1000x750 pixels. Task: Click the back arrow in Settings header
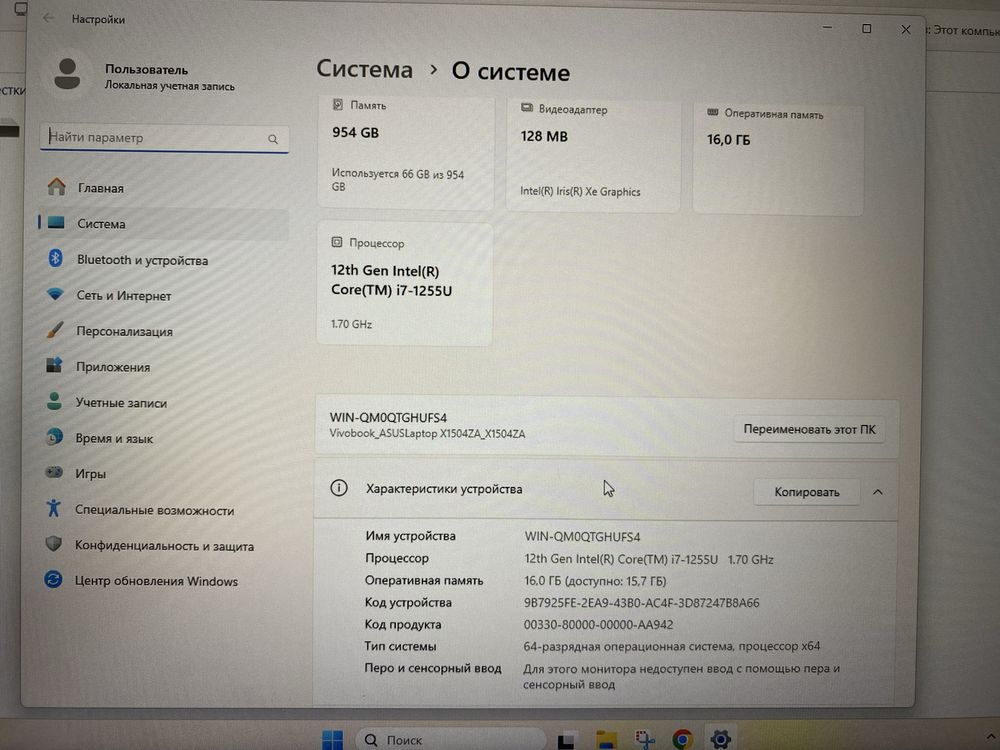(48, 18)
